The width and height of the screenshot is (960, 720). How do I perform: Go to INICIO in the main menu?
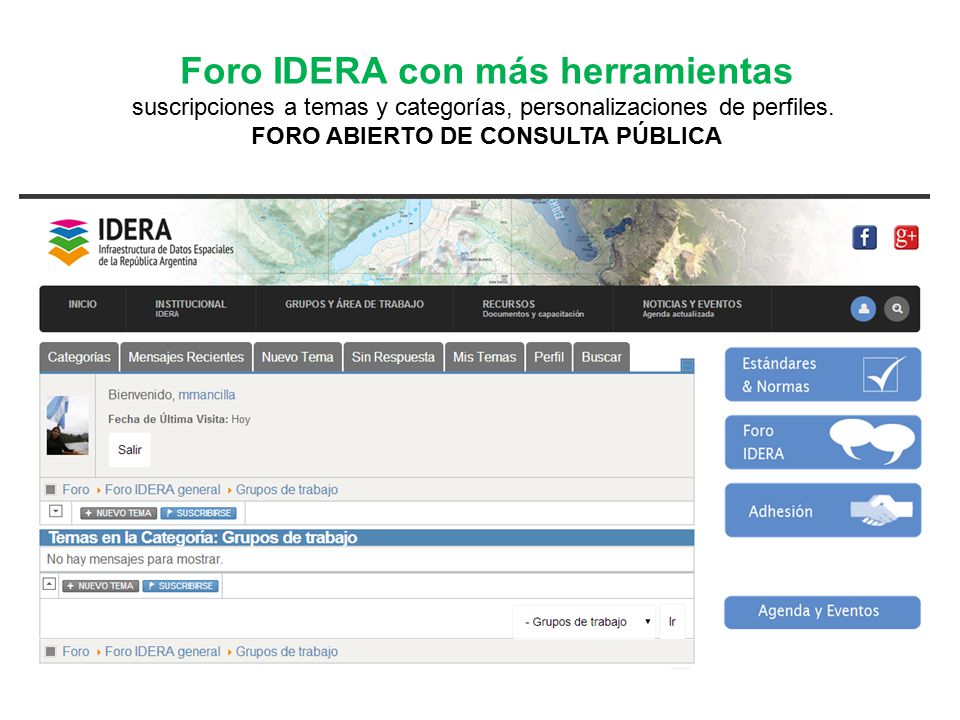click(x=83, y=304)
